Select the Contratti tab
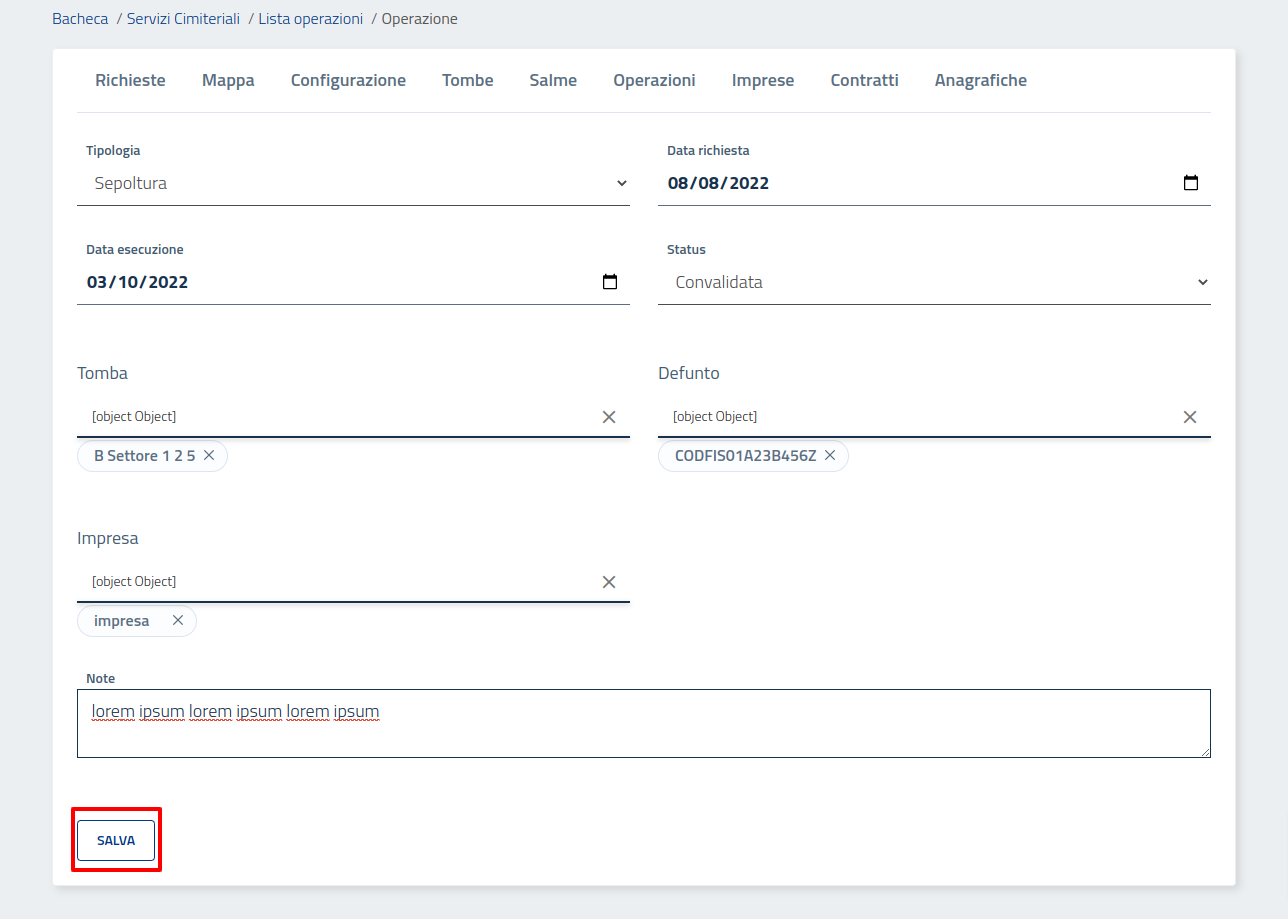 tap(864, 81)
